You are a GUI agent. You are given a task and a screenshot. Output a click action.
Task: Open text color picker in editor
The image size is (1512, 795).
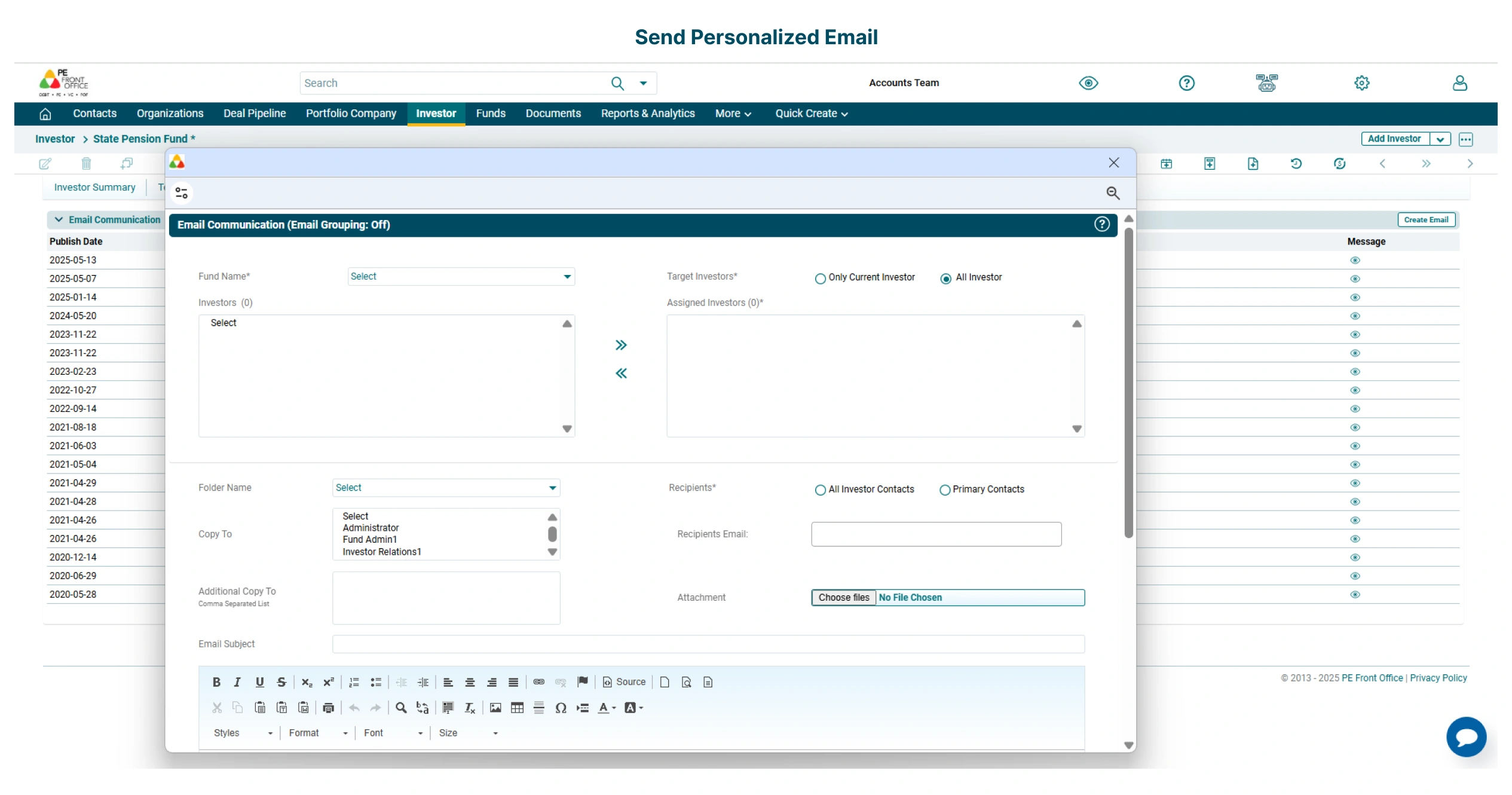(x=607, y=708)
